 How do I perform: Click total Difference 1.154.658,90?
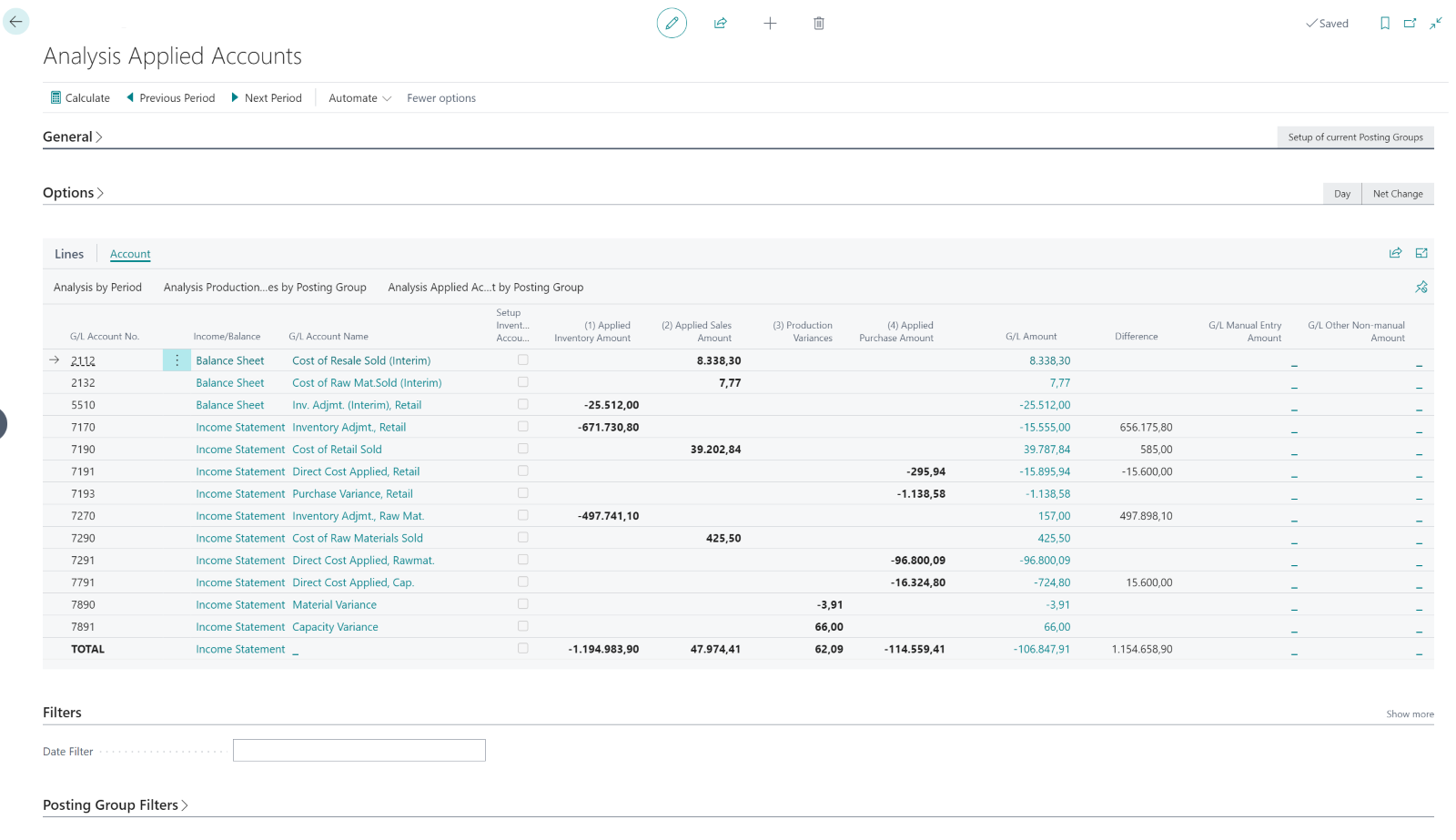(1142, 649)
